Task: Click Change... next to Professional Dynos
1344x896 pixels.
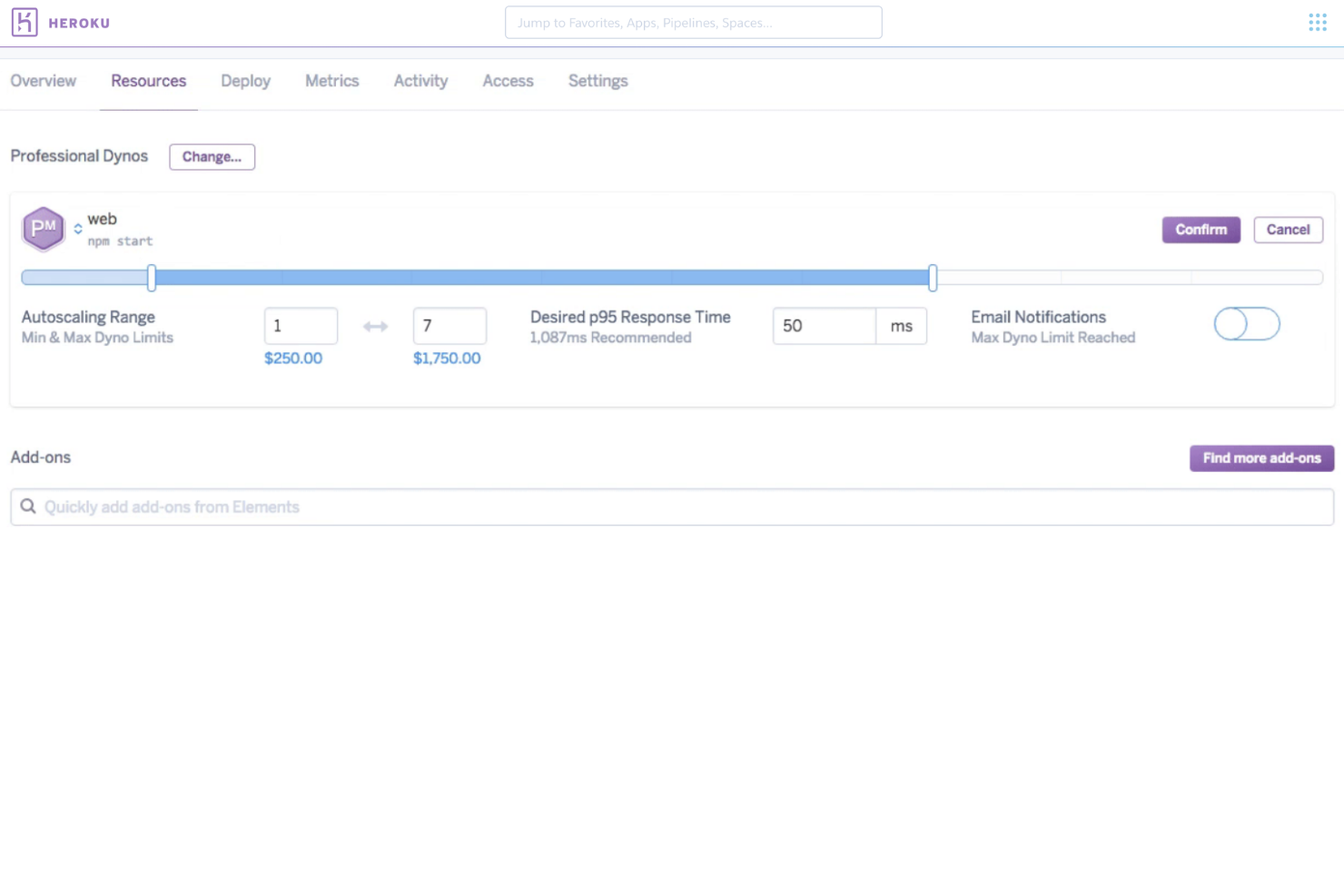Action: pos(212,156)
